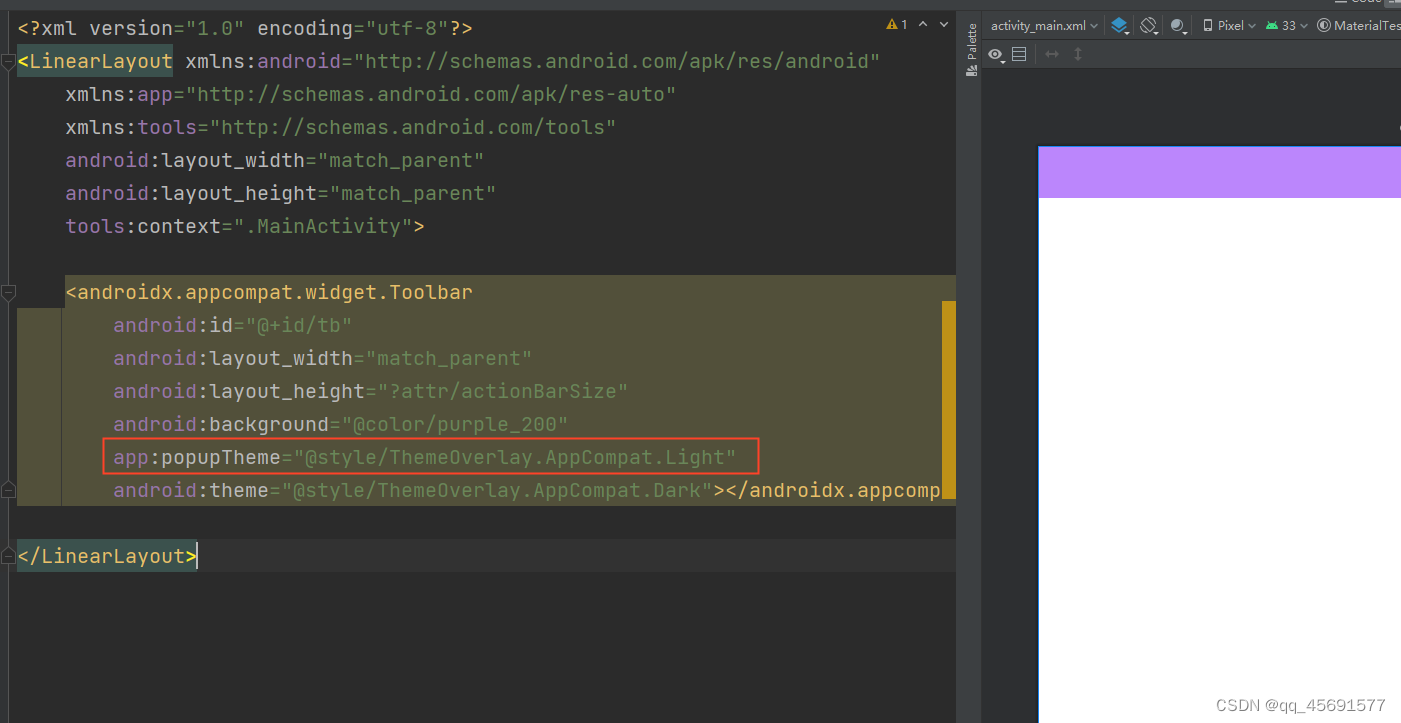
Task: Click the closing </LinearLayout> tag
Action: pos(107,557)
